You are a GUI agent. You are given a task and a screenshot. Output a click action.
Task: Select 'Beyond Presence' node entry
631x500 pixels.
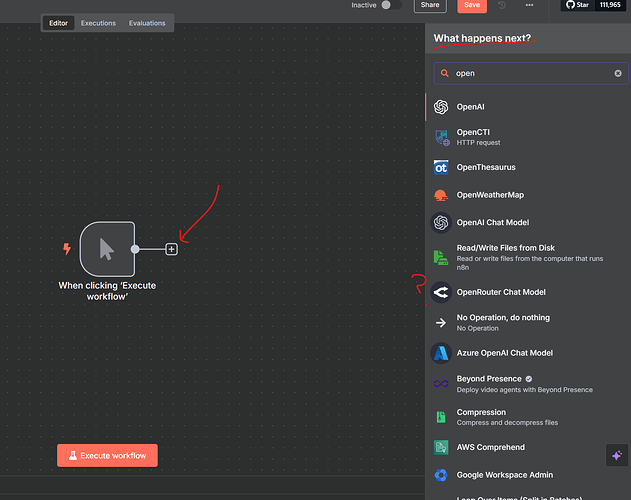click(528, 384)
